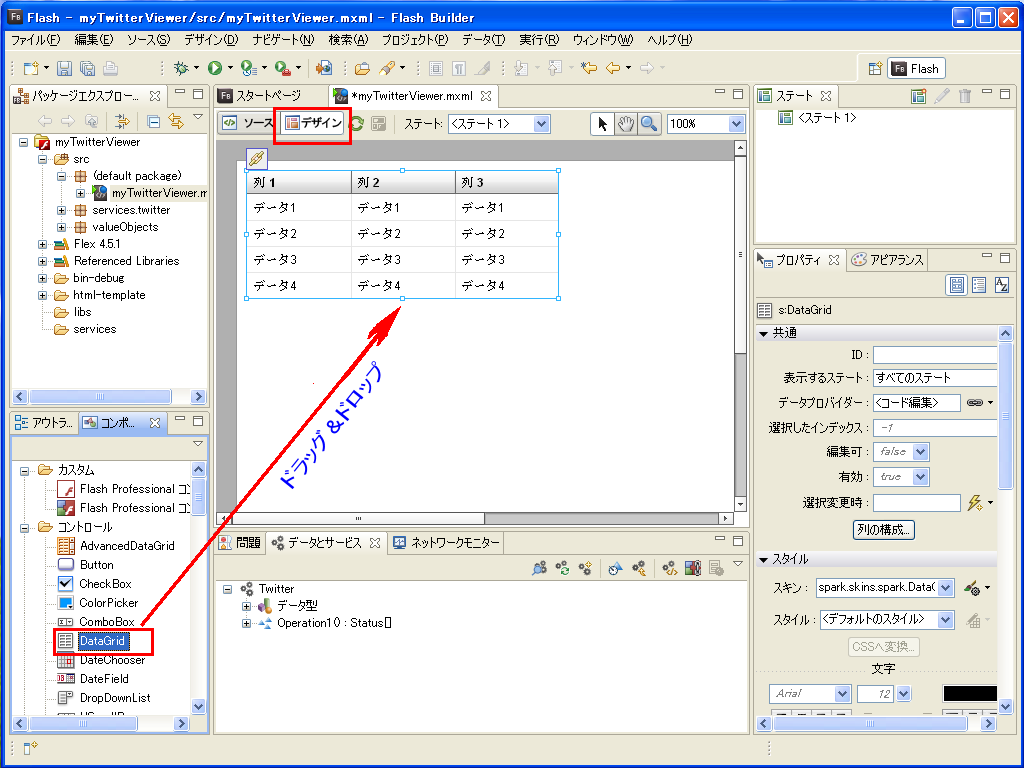
Task: Click the Flash perspective button
Action: (x=916, y=69)
